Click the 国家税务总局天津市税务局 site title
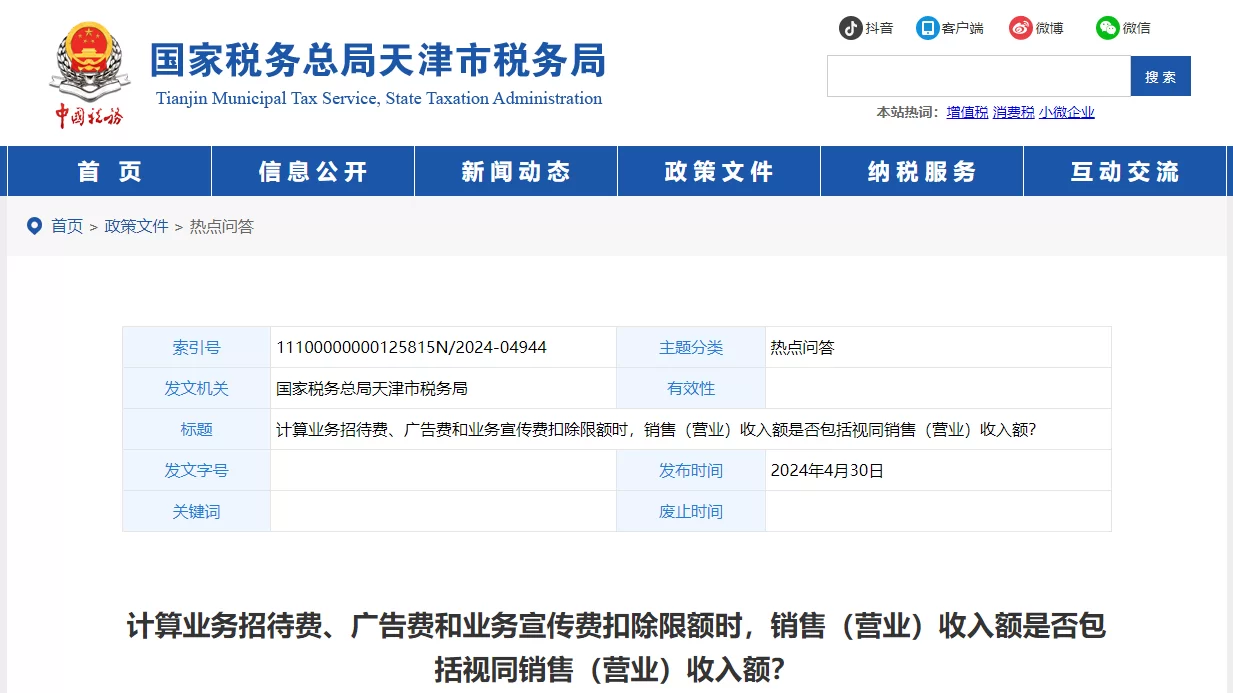1233x693 pixels. [x=378, y=62]
